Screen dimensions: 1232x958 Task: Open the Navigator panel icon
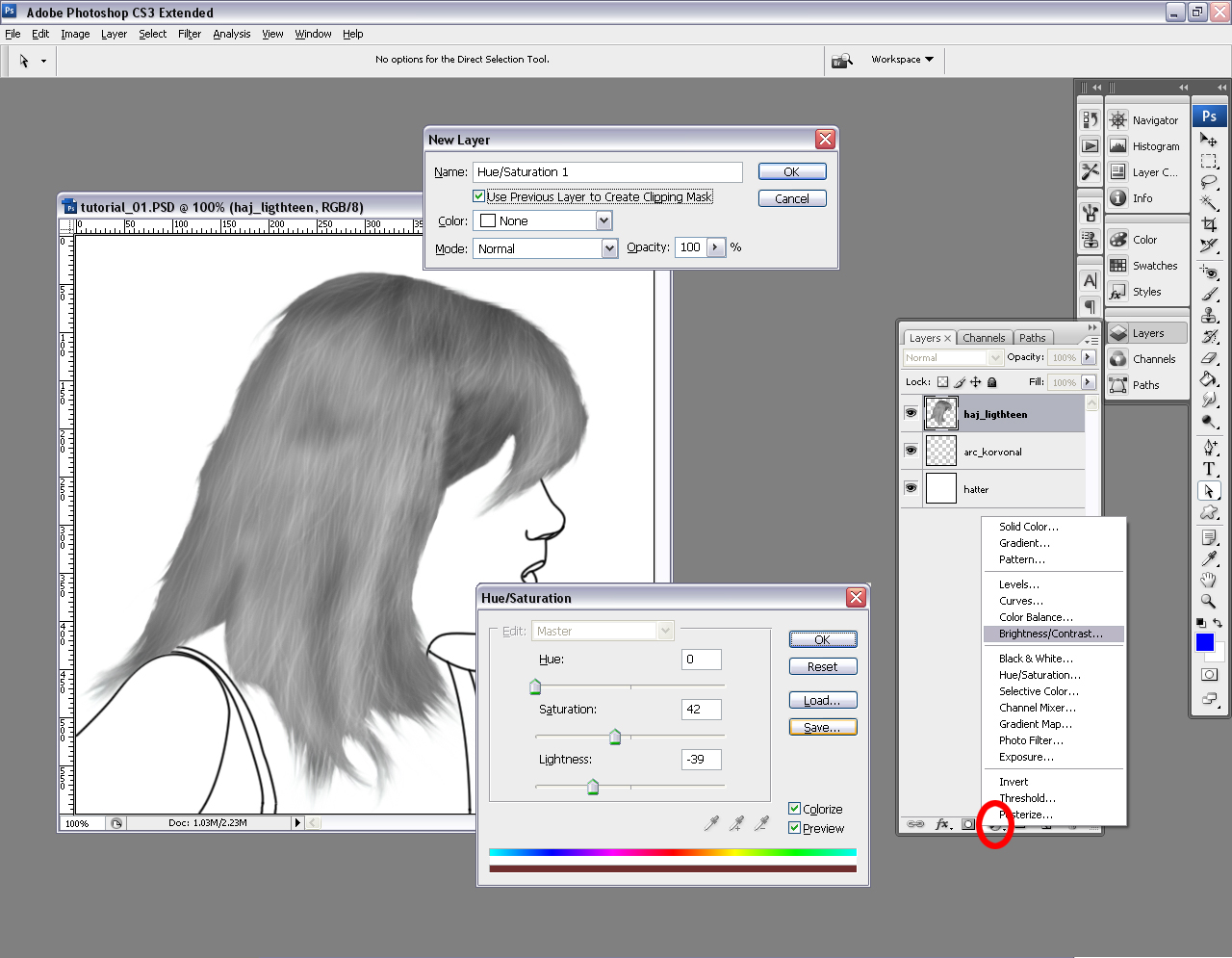(1118, 120)
